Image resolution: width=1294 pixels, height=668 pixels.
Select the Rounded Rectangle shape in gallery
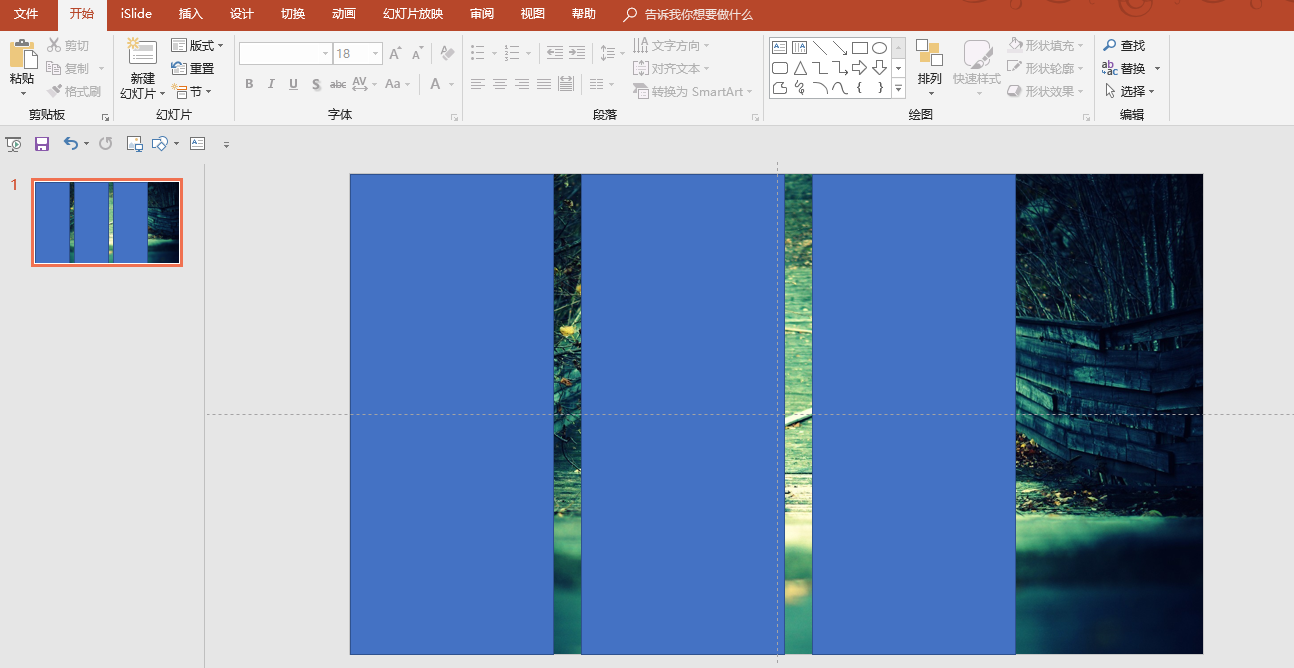tap(780, 68)
